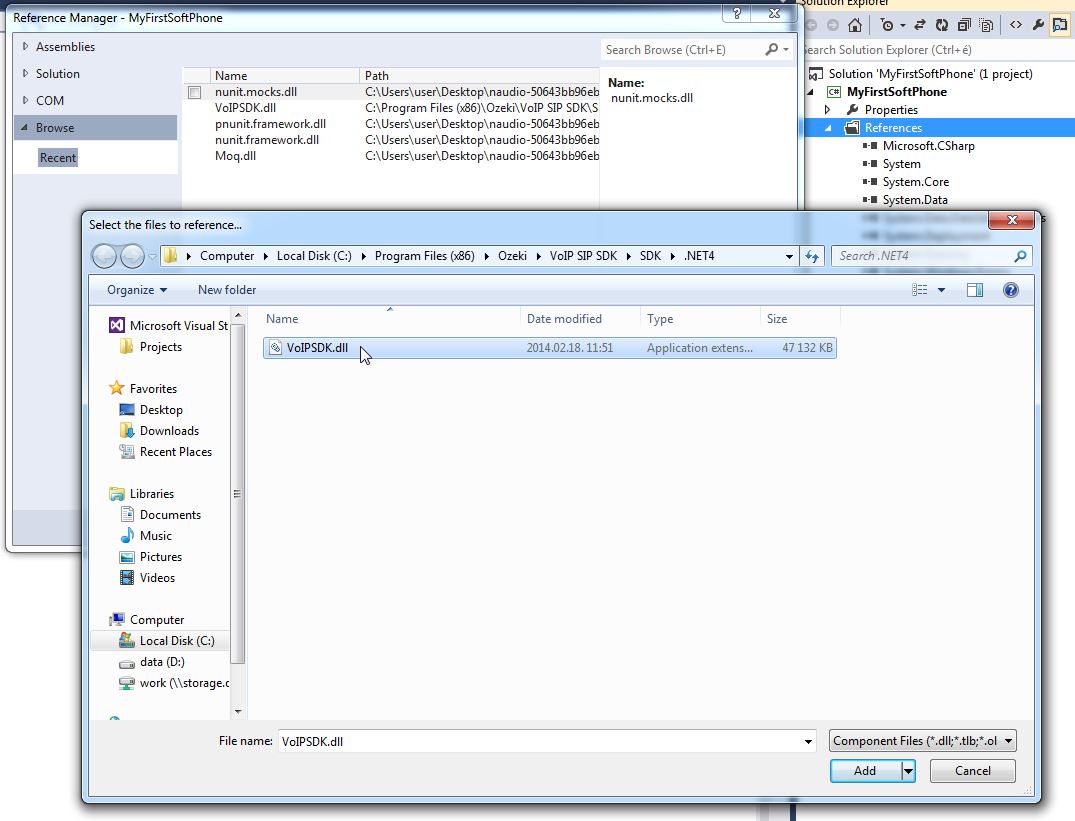
Task: Select Desktop under Favorites
Action: (152, 410)
